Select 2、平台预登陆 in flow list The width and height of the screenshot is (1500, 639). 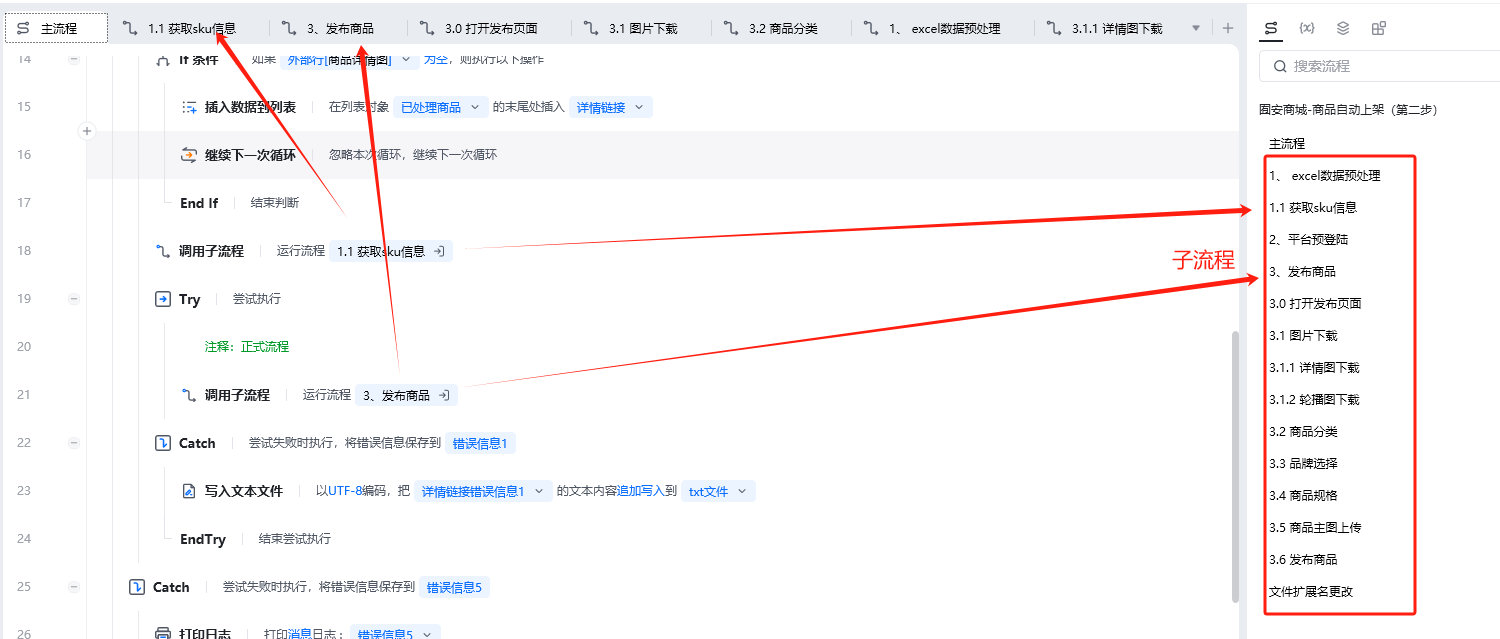[x=1309, y=239]
